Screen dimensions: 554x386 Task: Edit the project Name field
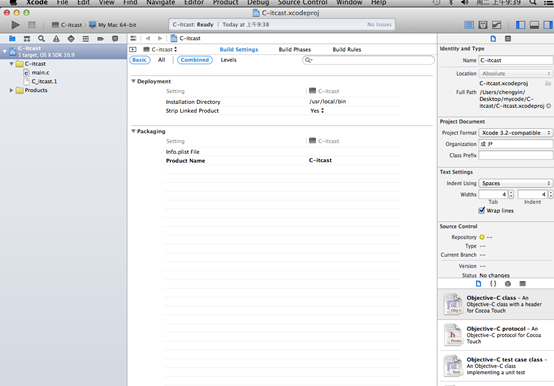coord(515,60)
